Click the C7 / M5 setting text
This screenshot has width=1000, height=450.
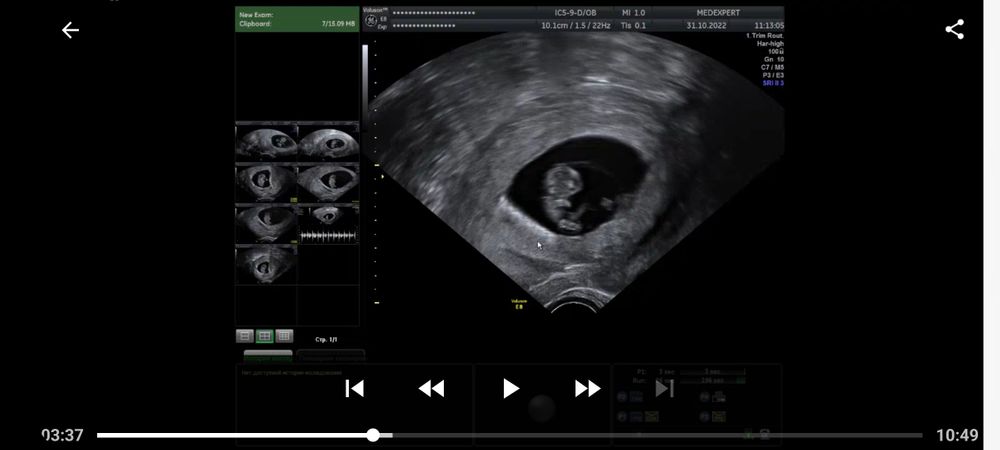pos(773,67)
